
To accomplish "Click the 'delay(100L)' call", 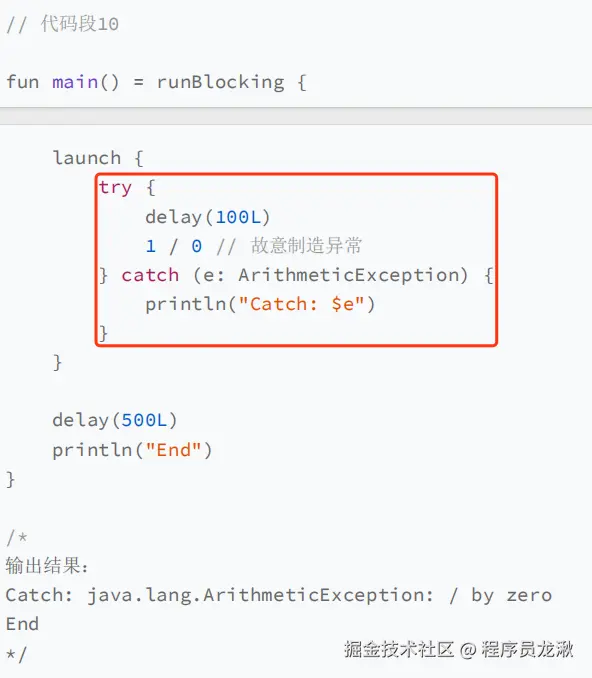I will [208, 217].
